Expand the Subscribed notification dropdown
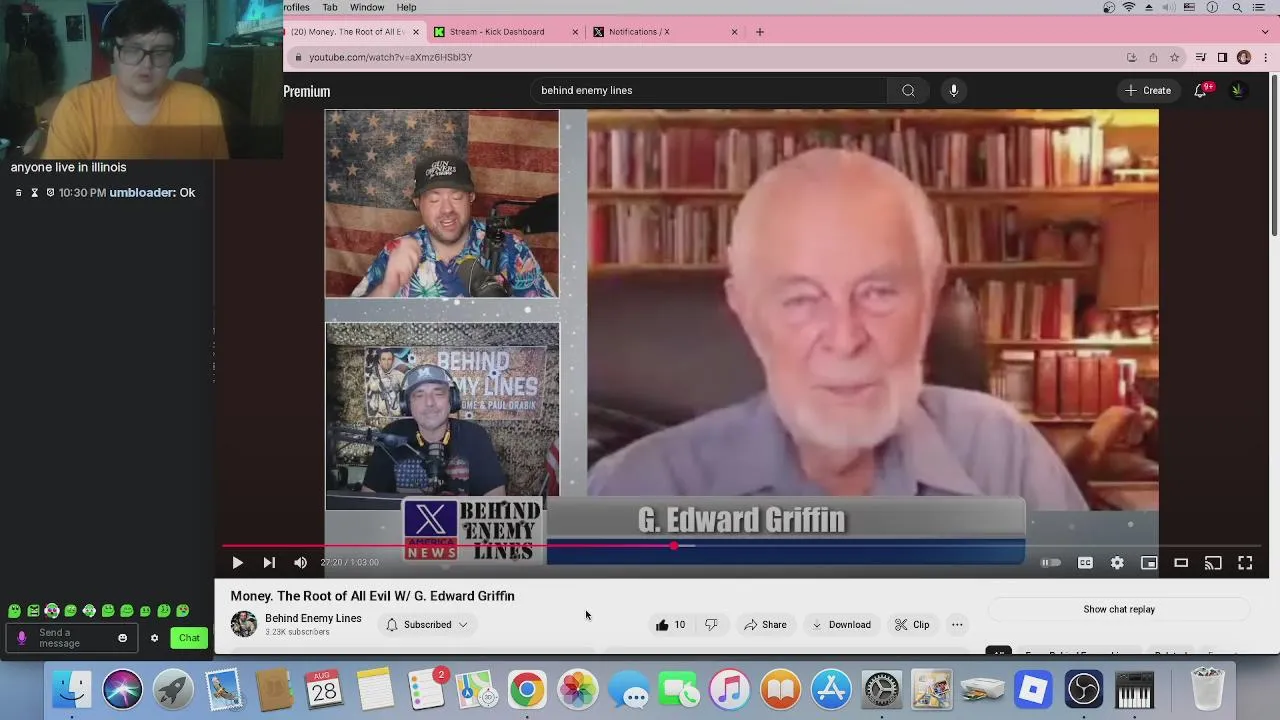1280x720 pixels. pyautogui.click(x=427, y=625)
